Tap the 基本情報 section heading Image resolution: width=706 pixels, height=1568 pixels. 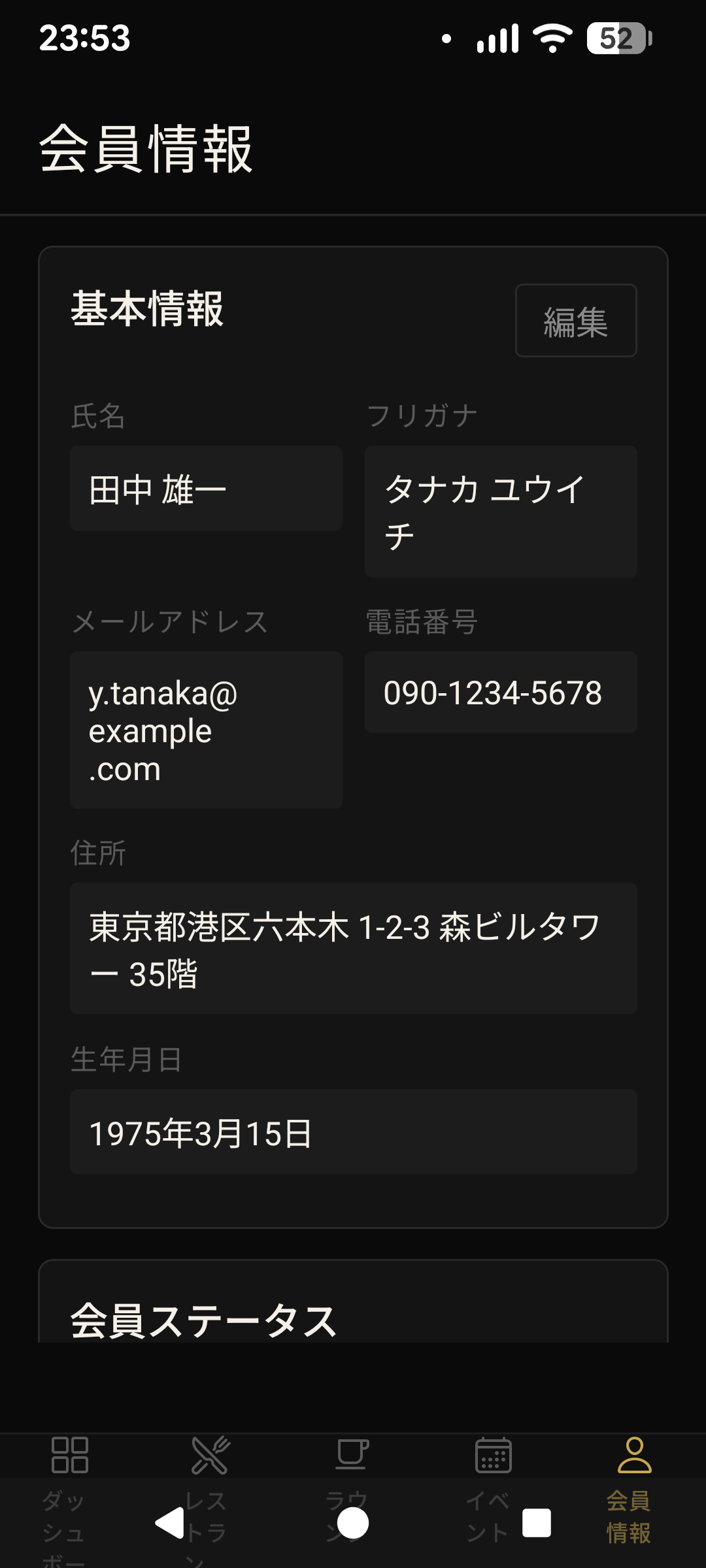(147, 309)
